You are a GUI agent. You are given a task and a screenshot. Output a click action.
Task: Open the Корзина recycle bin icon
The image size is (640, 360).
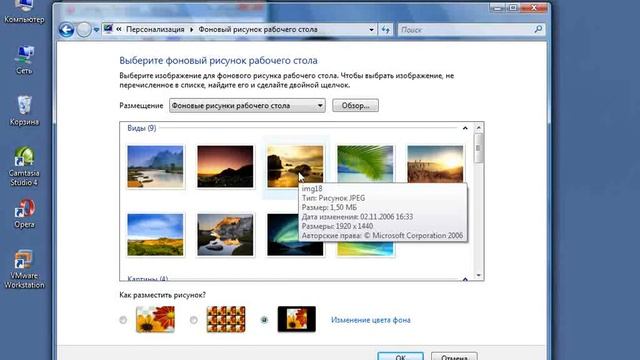pyautogui.click(x=24, y=111)
